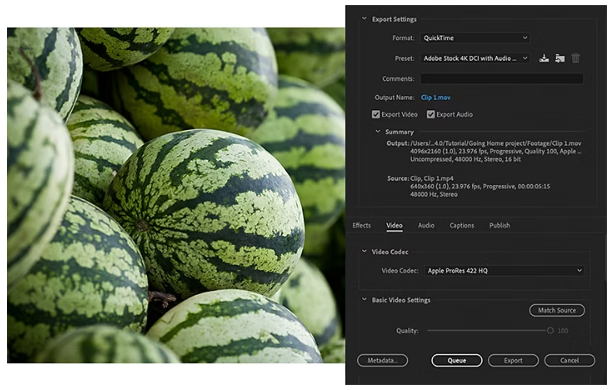Open the Publish tab
613x390 pixels.
[x=500, y=225]
